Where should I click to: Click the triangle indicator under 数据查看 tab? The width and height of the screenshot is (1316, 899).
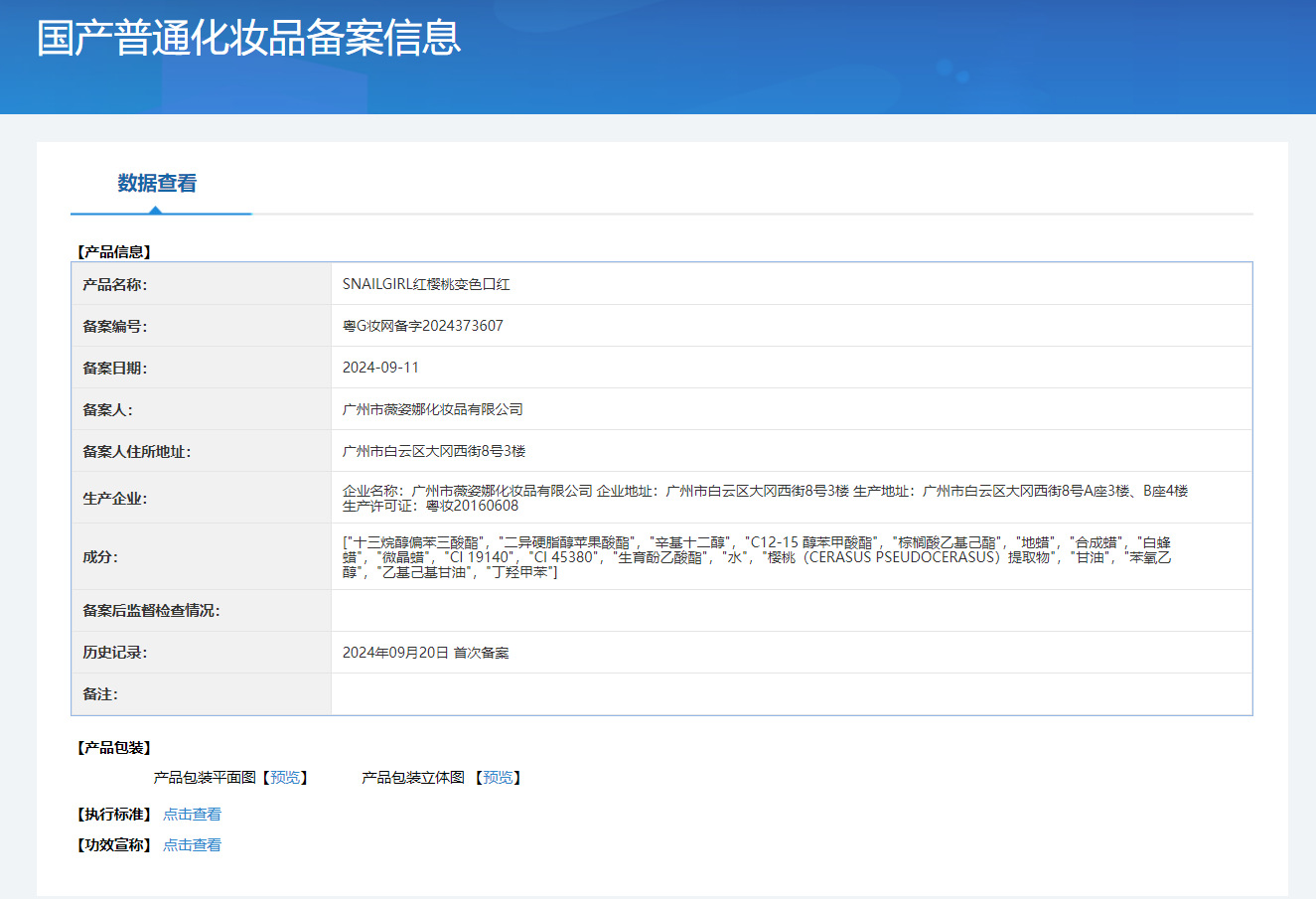(x=155, y=210)
